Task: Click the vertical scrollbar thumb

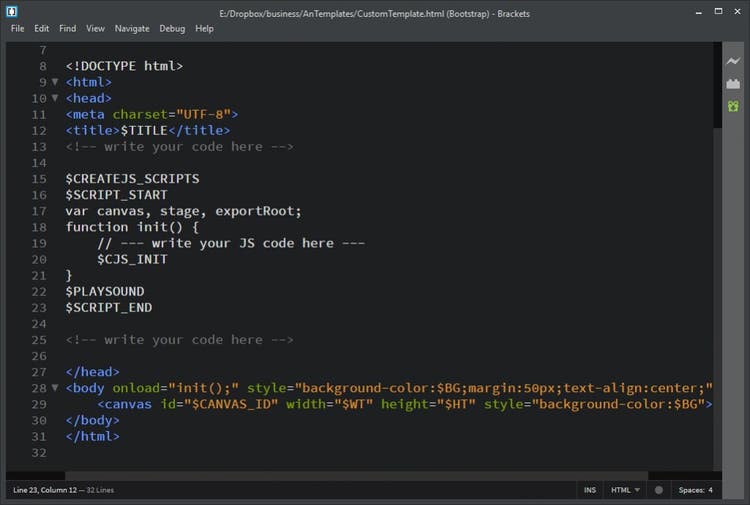Action: (717, 85)
